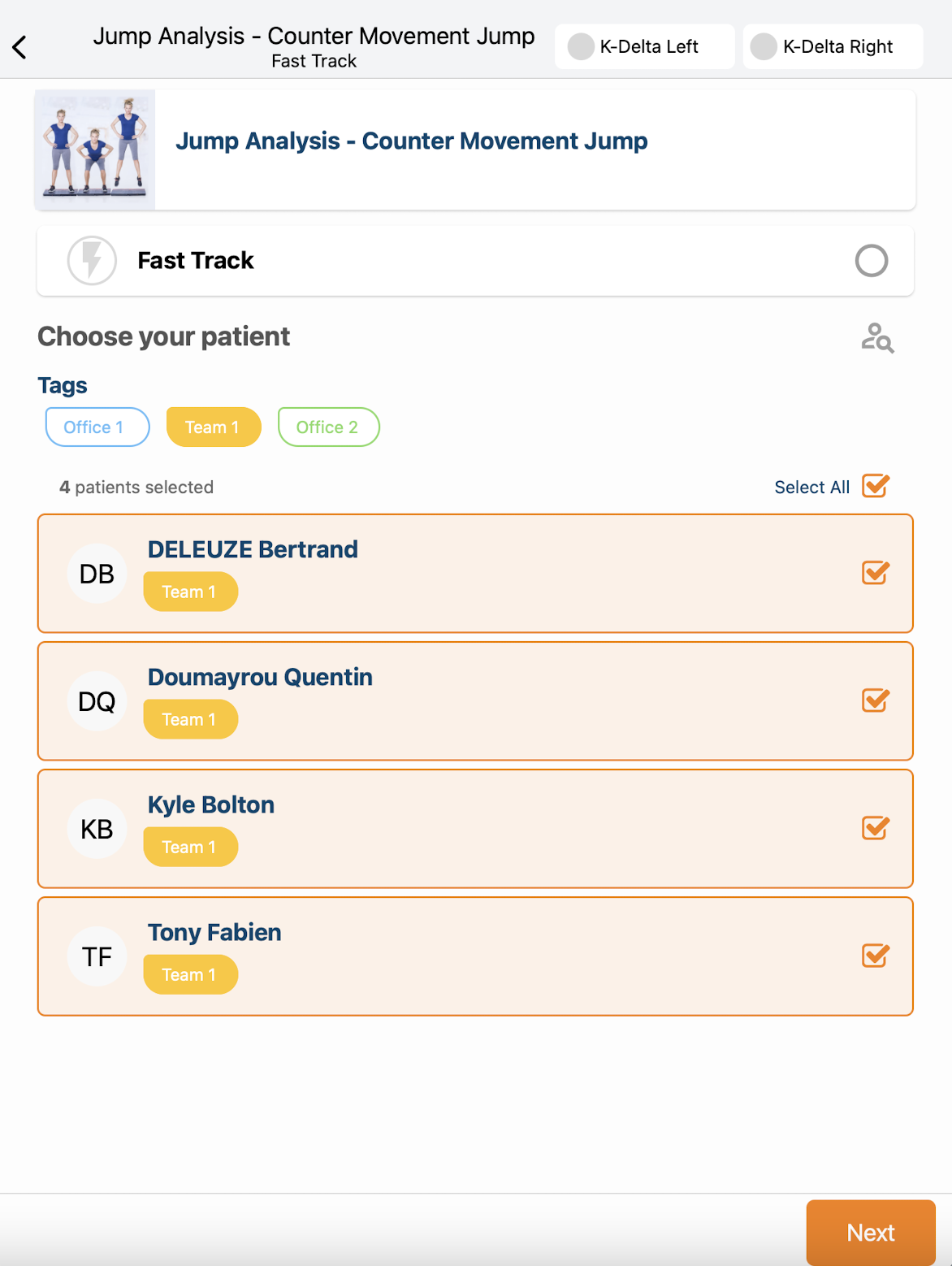Filter patients by Office 1 tag

click(97, 427)
